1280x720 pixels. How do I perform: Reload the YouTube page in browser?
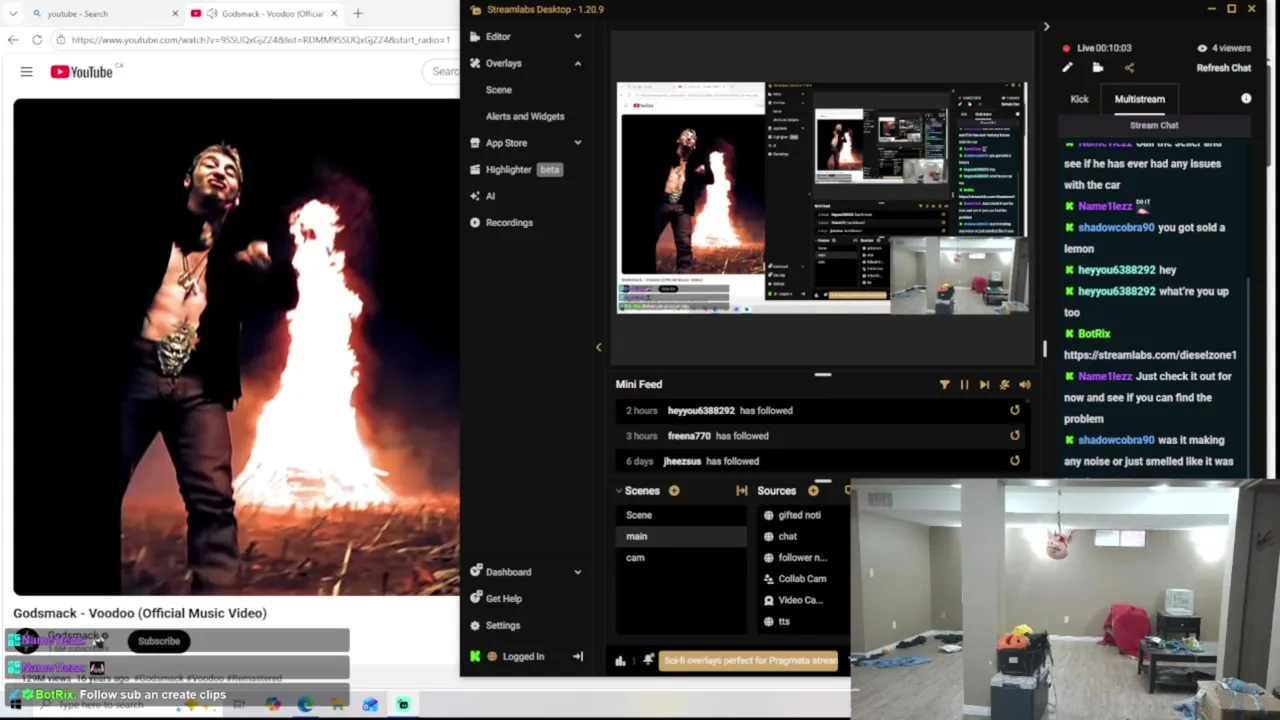point(37,40)
